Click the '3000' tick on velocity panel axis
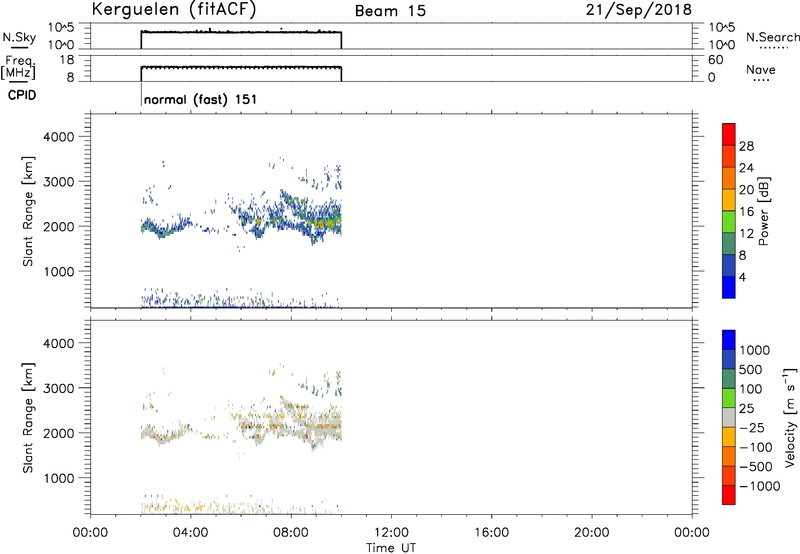This screenshot has width=800, height=554. pos(59,388)
